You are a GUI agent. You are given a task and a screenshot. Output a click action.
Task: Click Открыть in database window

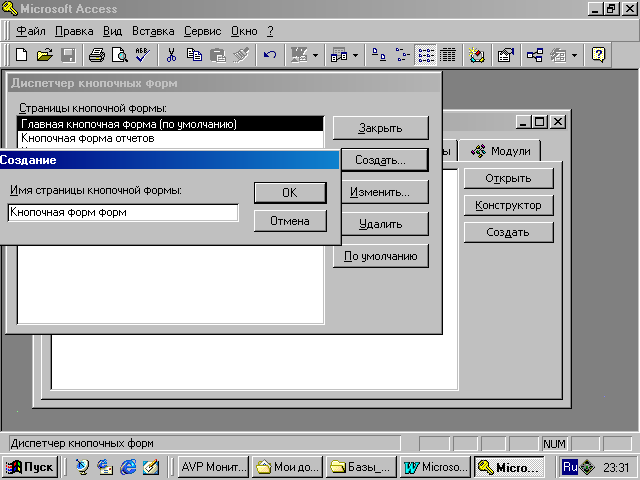click(x=509, y=178)
